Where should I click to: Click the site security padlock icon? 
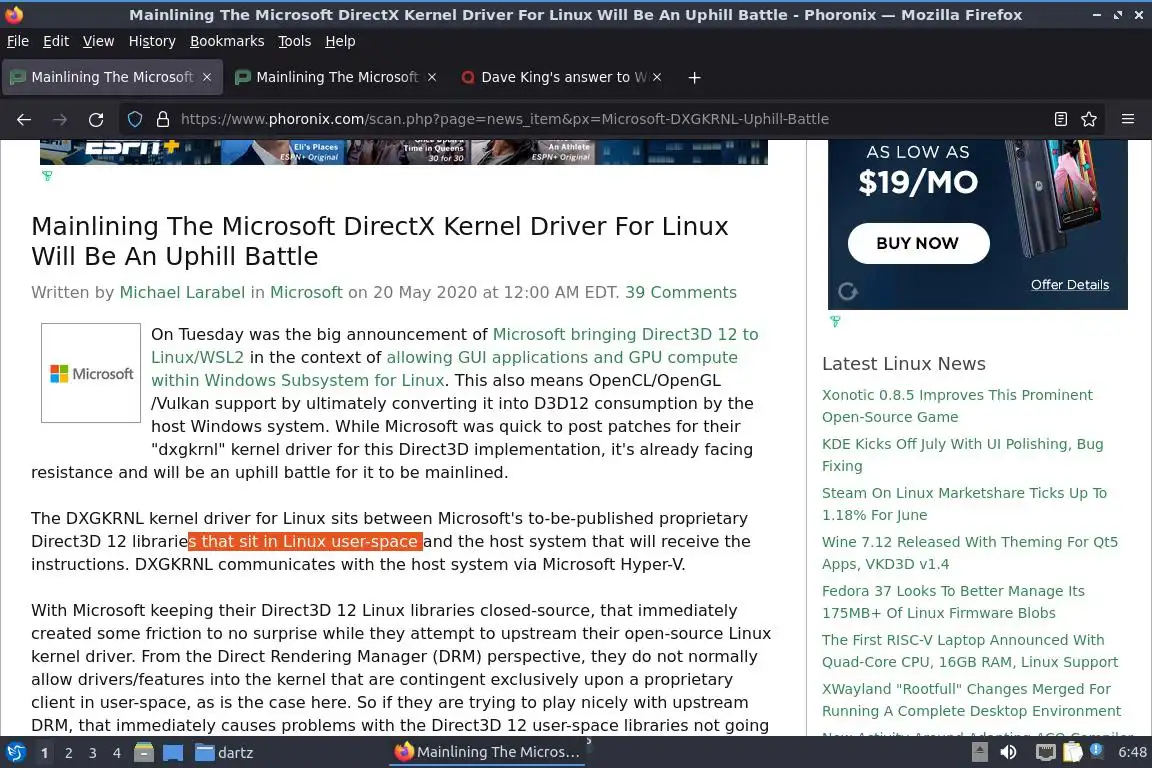162,119
